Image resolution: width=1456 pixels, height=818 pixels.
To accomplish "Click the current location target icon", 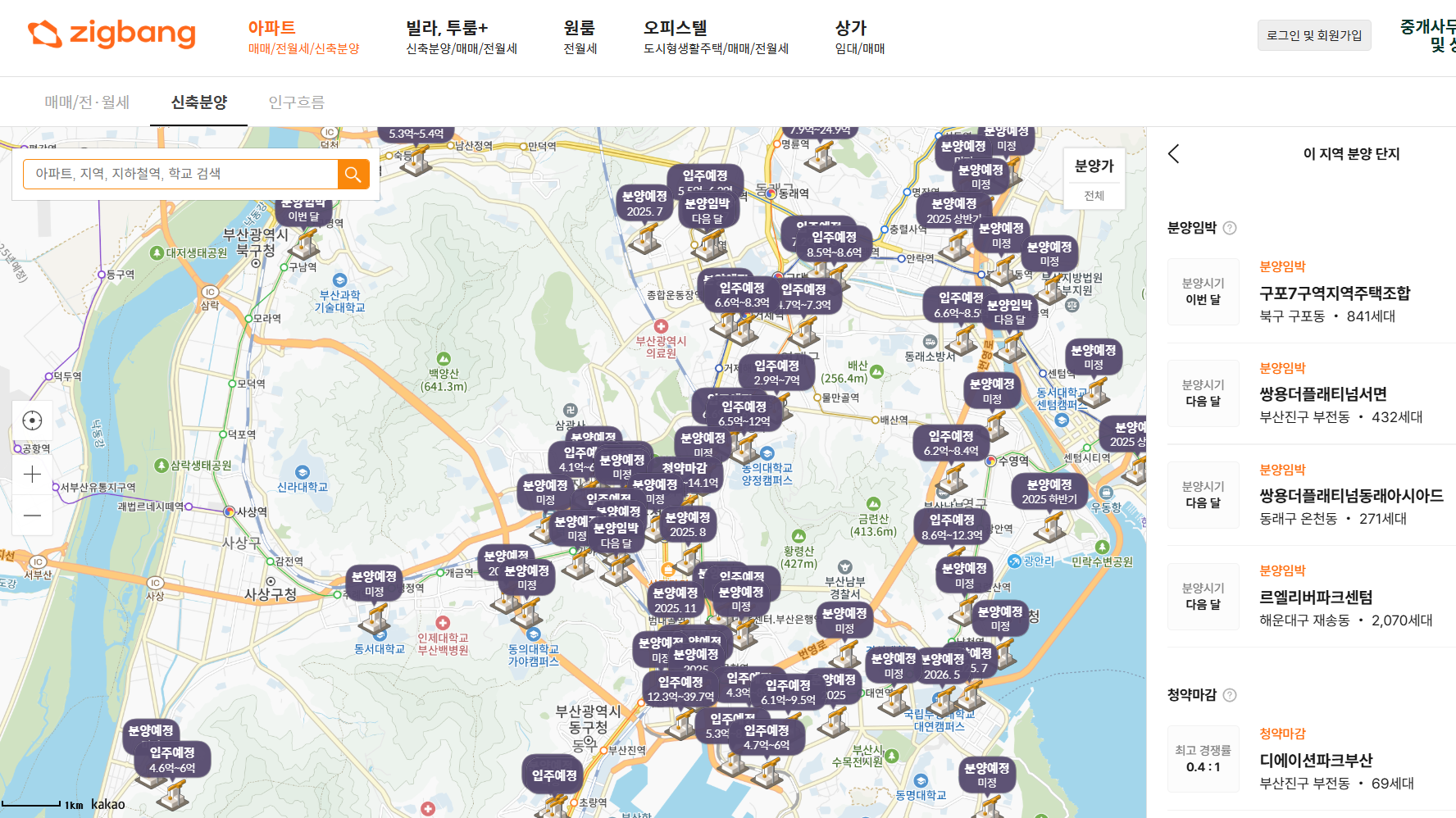I will tap(32, 420).
